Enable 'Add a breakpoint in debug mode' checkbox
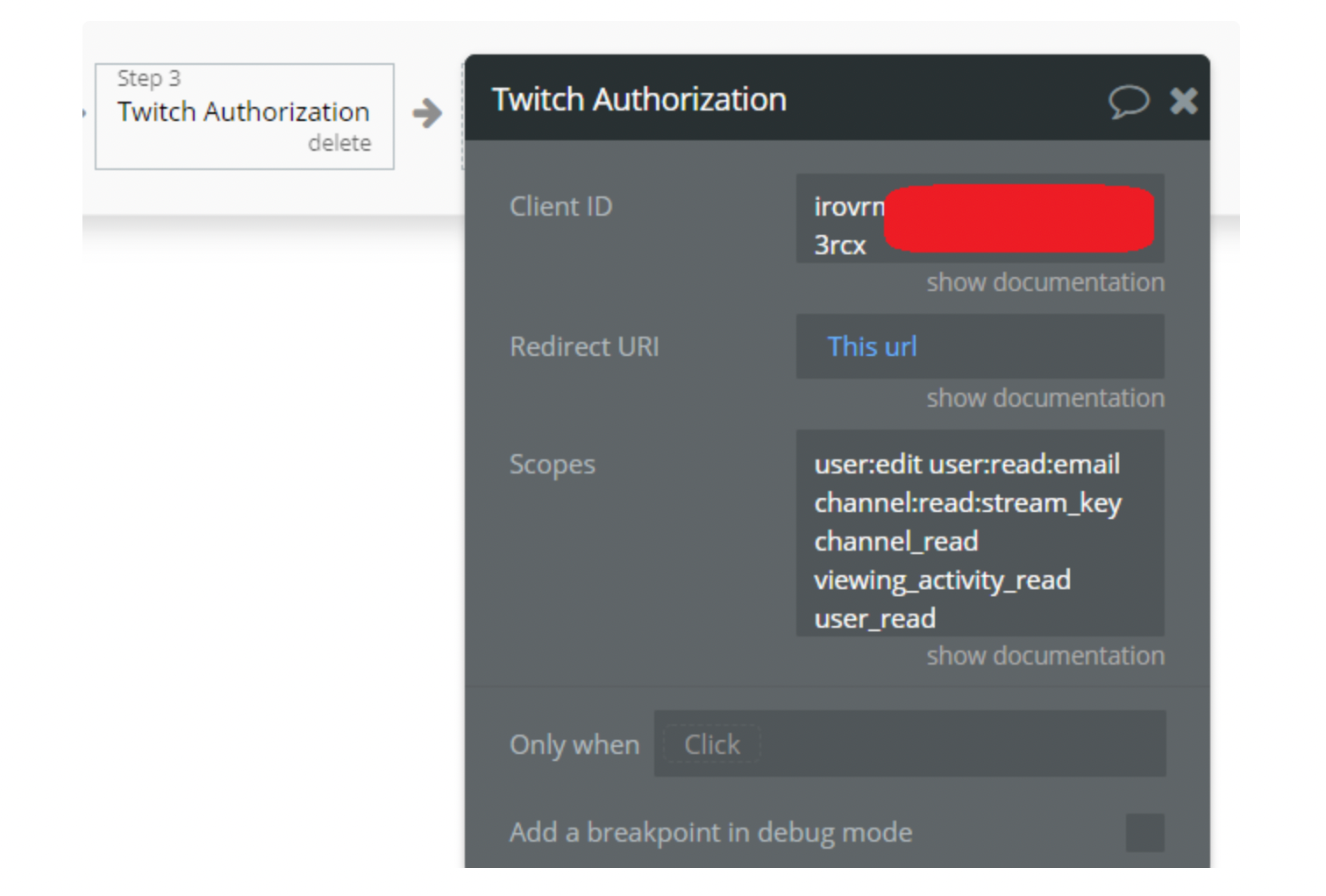Viewport: 1326px width, 896px height. click(1144, 832)
